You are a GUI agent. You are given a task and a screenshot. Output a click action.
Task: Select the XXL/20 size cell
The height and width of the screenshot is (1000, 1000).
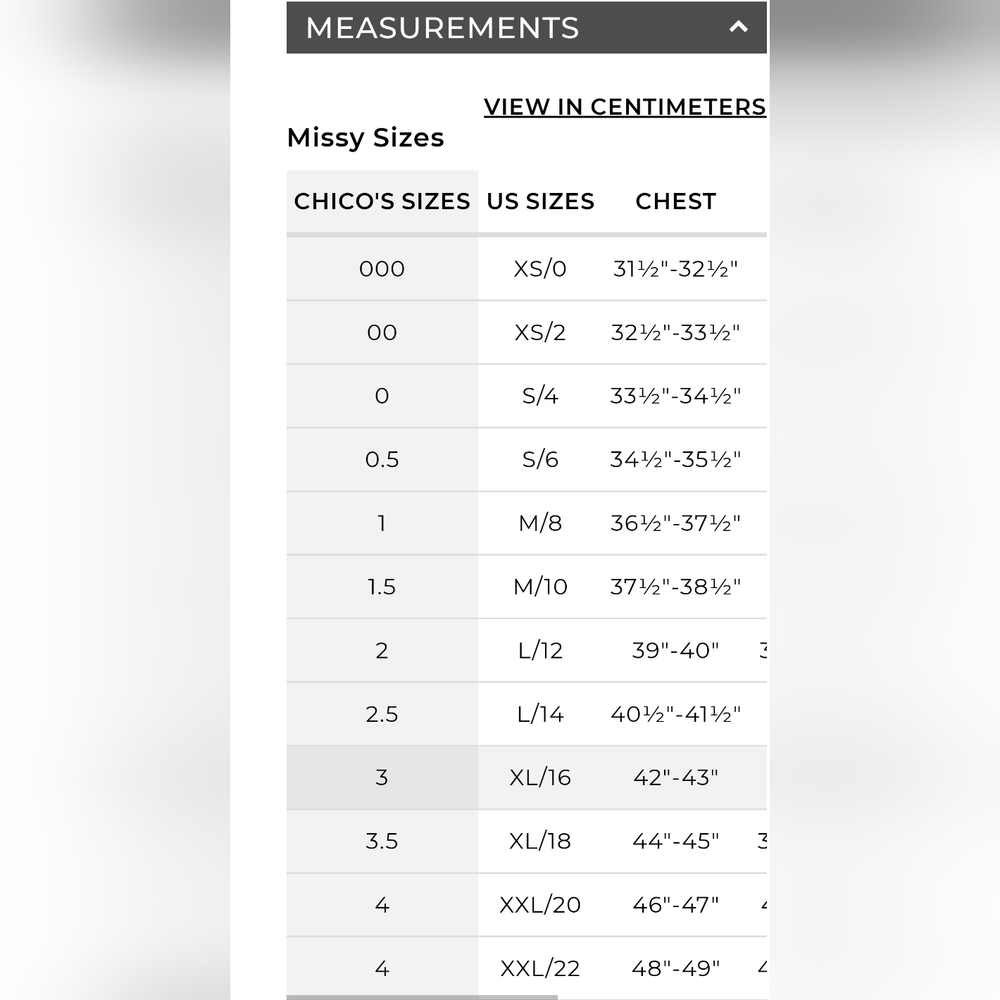coord(540,905)
